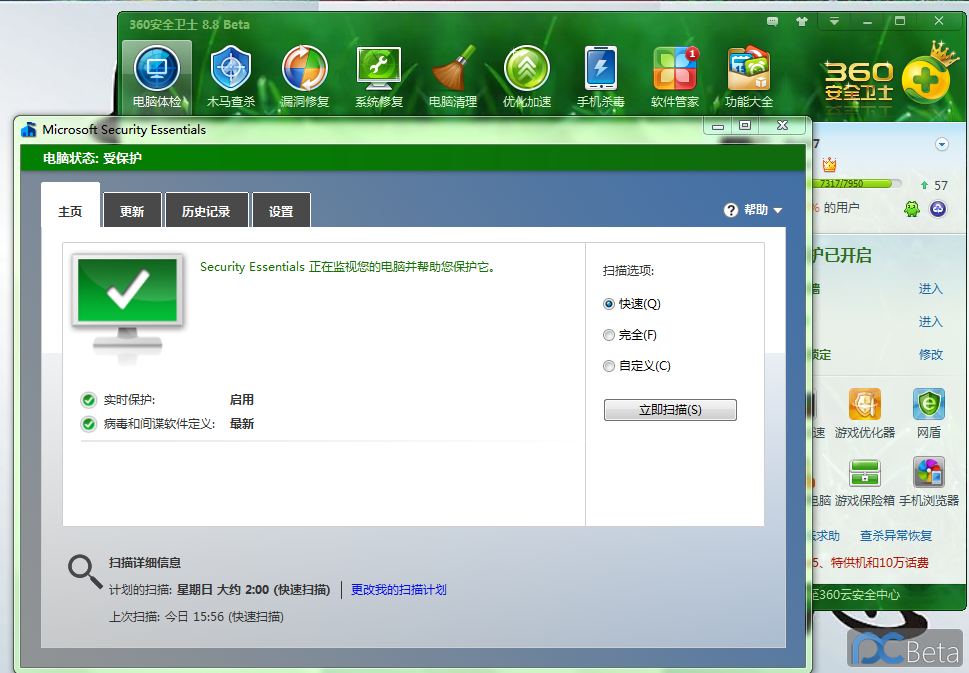Expand the 帮助 dropdown arrow
The height and width of the screenshot is (673, 969).
pyautogui.click(x=778, y=211)
